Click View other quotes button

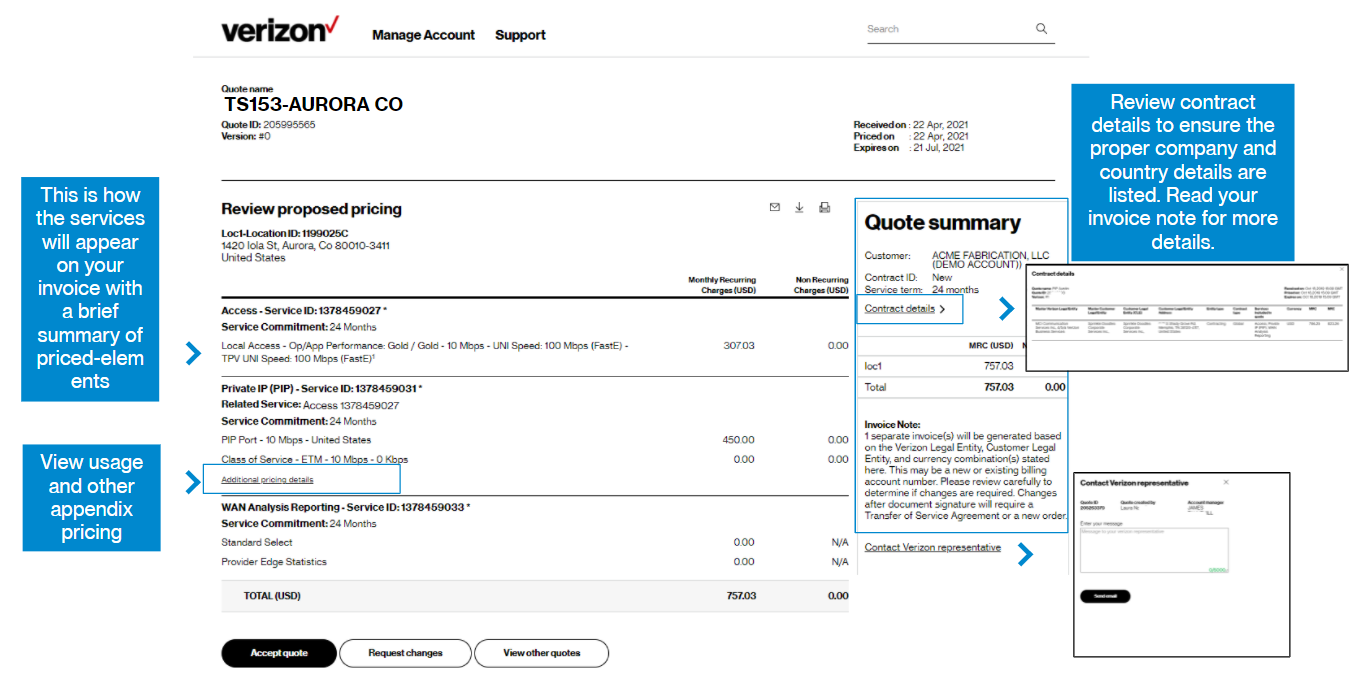pos(541,653)
